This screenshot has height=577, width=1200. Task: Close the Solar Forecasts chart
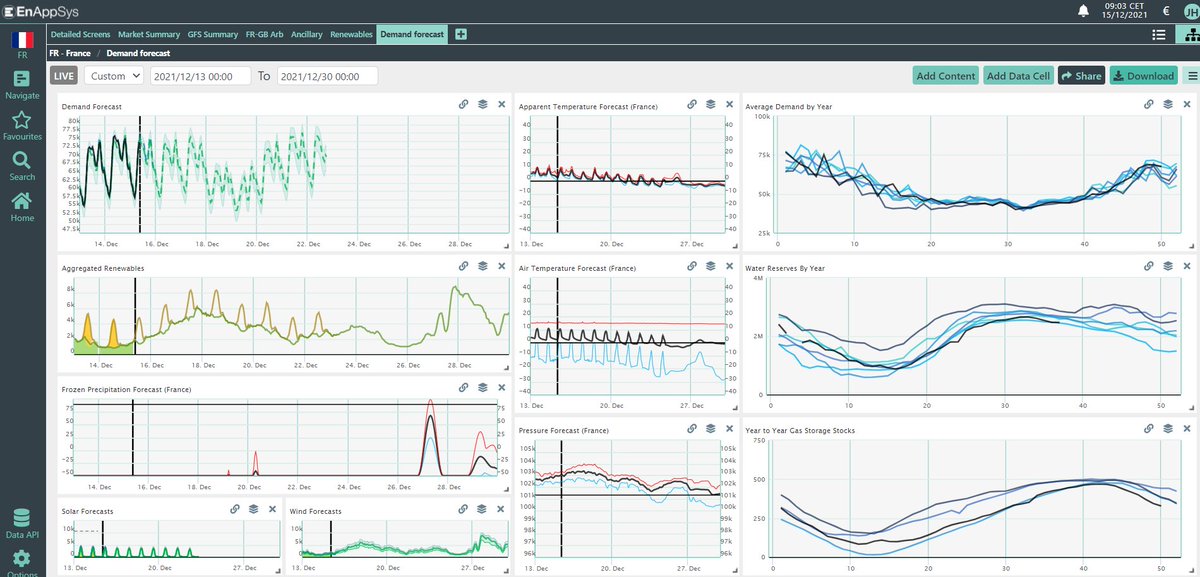pyautogui.click(x=272, y=509)
